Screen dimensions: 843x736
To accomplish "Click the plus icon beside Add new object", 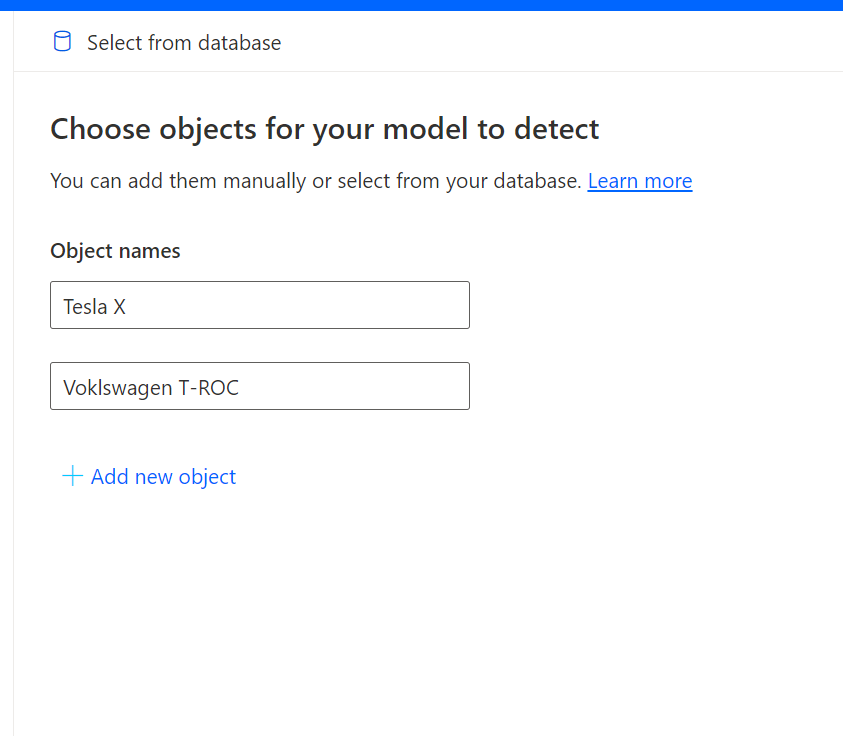I will (x=73, y=476).
